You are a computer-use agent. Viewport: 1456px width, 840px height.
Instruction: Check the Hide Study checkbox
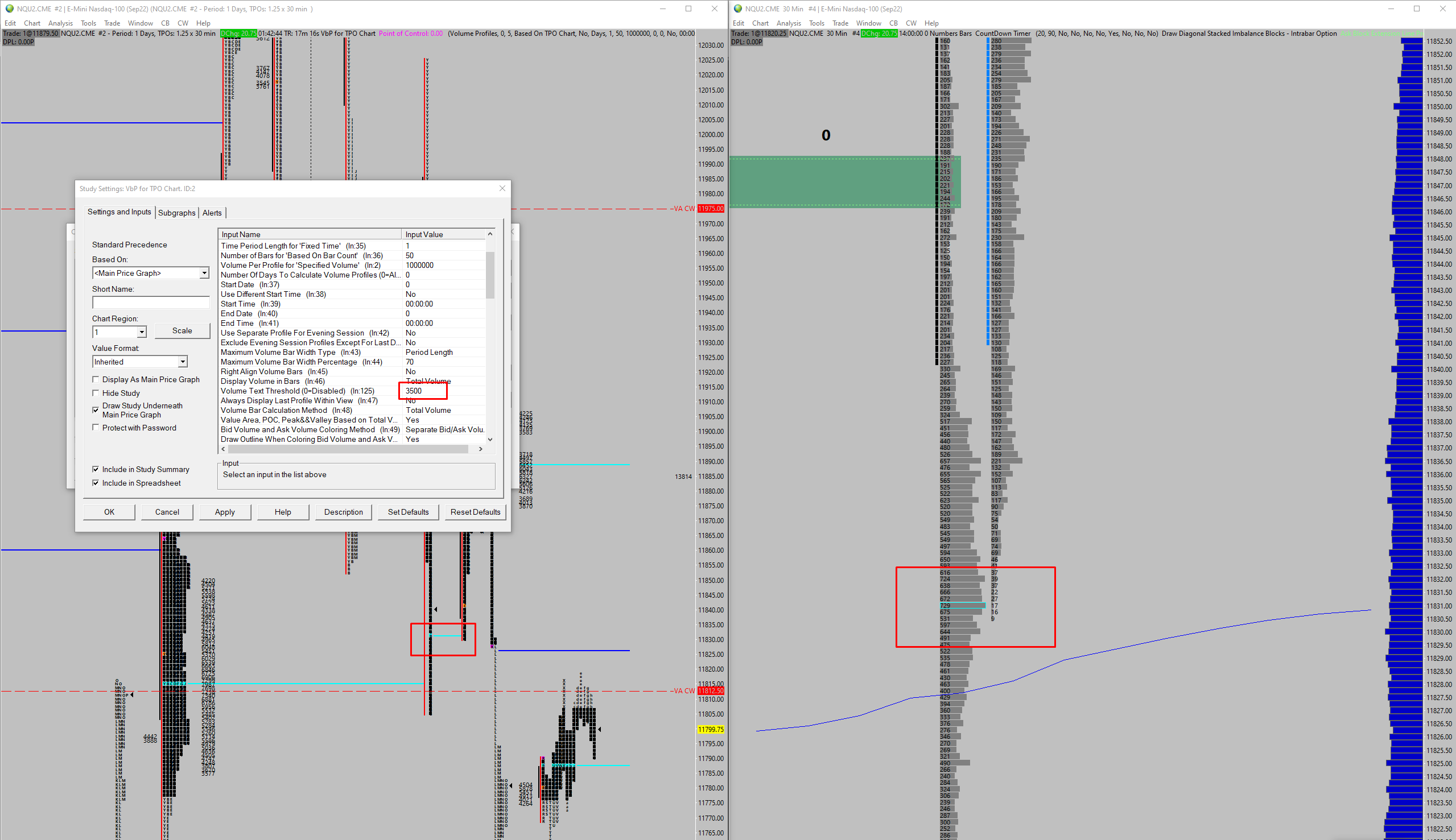click(x=96, y=393)
